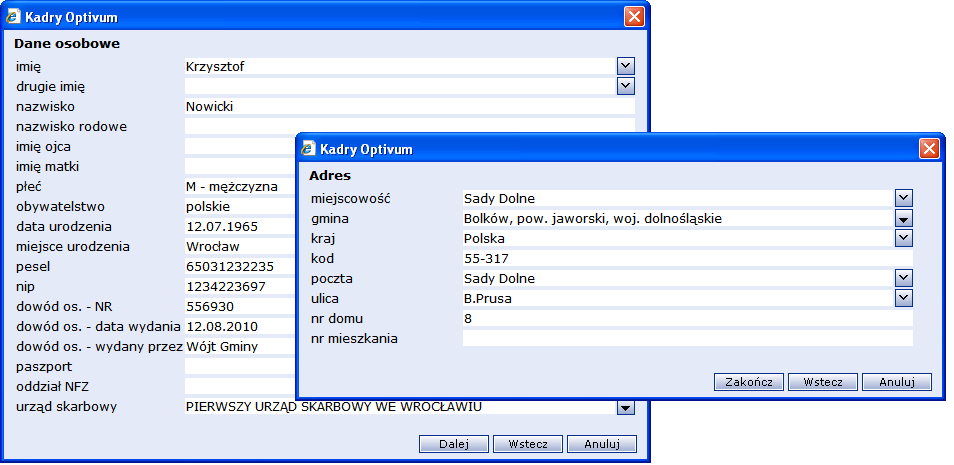Image resolution: width=954 pixels, height=465 pixels.
Task: Click Dalej in Dane osobowe window
Action: [454, 444]
